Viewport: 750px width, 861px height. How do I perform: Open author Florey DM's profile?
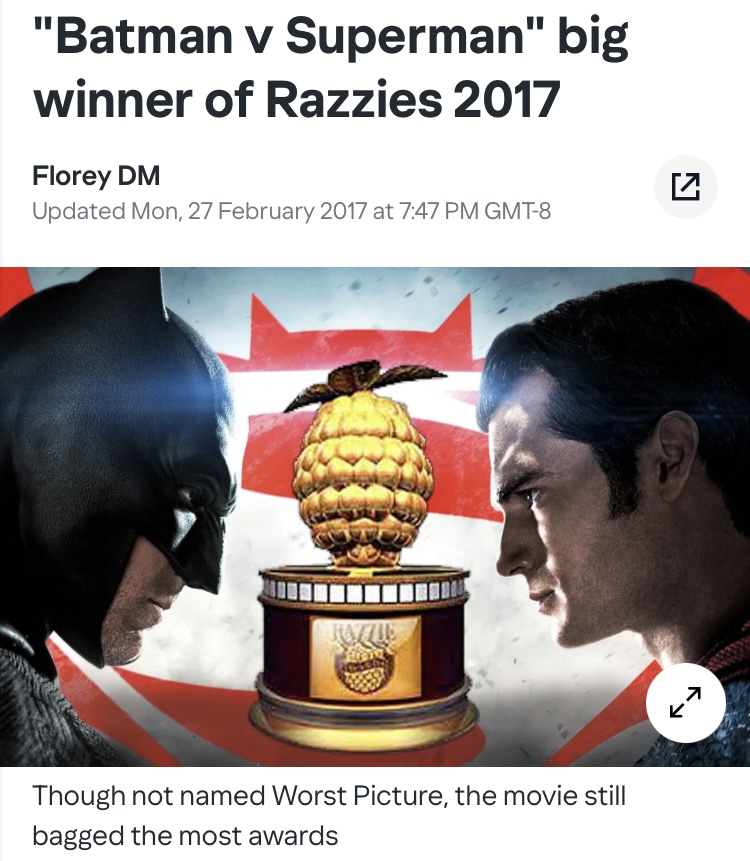click(x=96, y=176)
